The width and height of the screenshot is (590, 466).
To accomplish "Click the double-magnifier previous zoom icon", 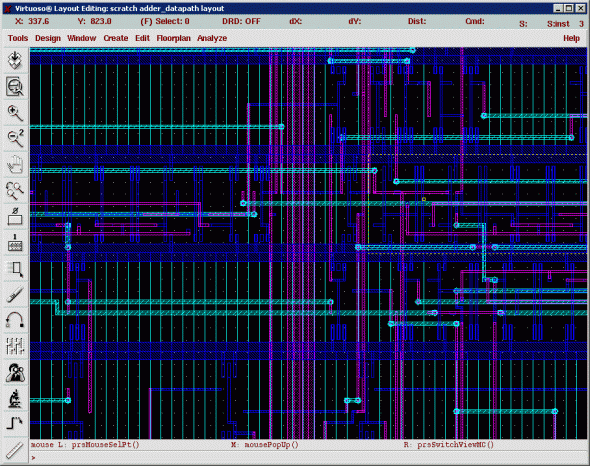I will [x=15, y=190].
